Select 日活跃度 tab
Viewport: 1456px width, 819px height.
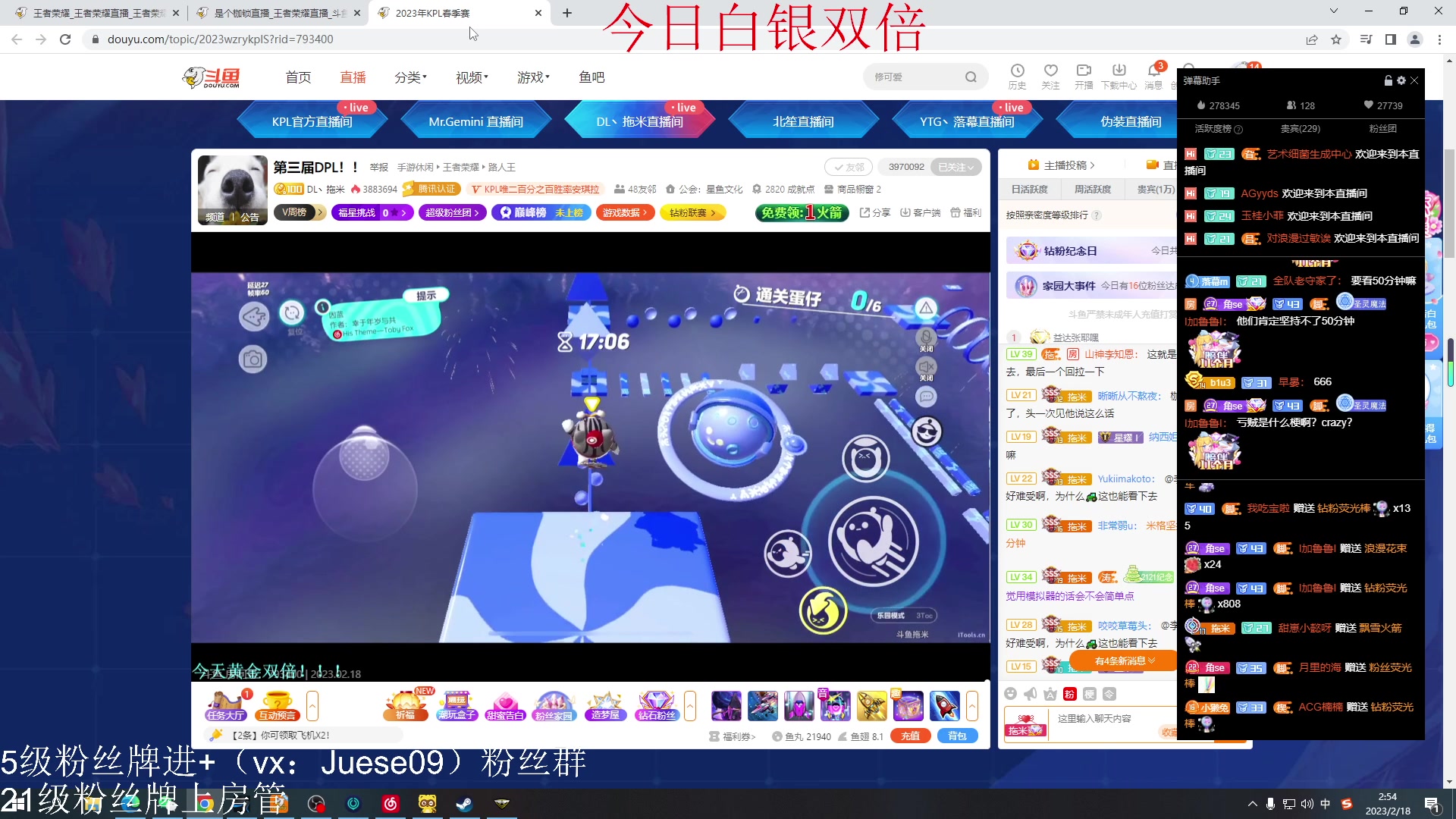[1030, 190]
